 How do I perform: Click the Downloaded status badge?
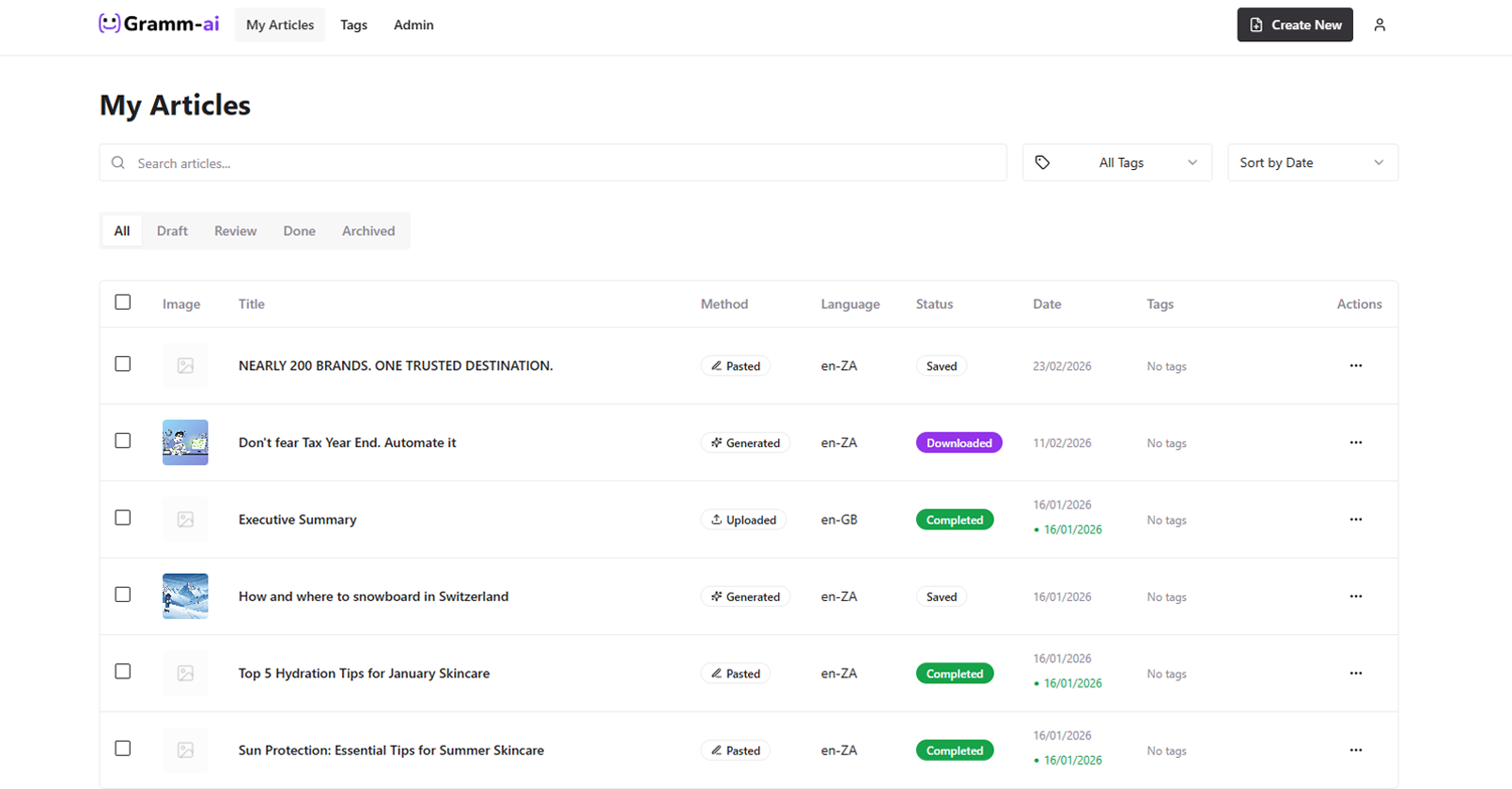click(x=959, y=443)
